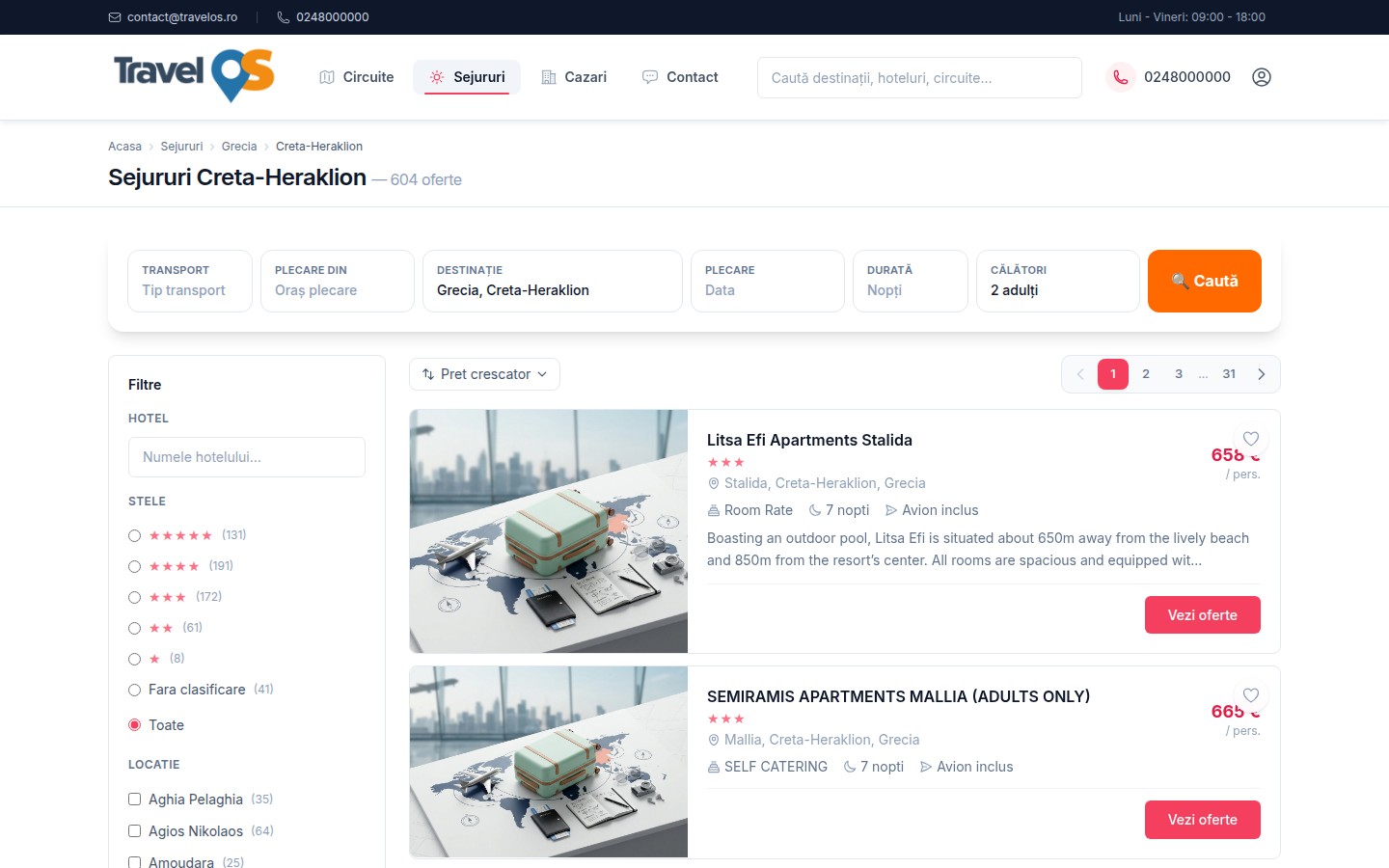
Task: Select the Fara clasificare filter option
Action: click(x=135, y=690)
